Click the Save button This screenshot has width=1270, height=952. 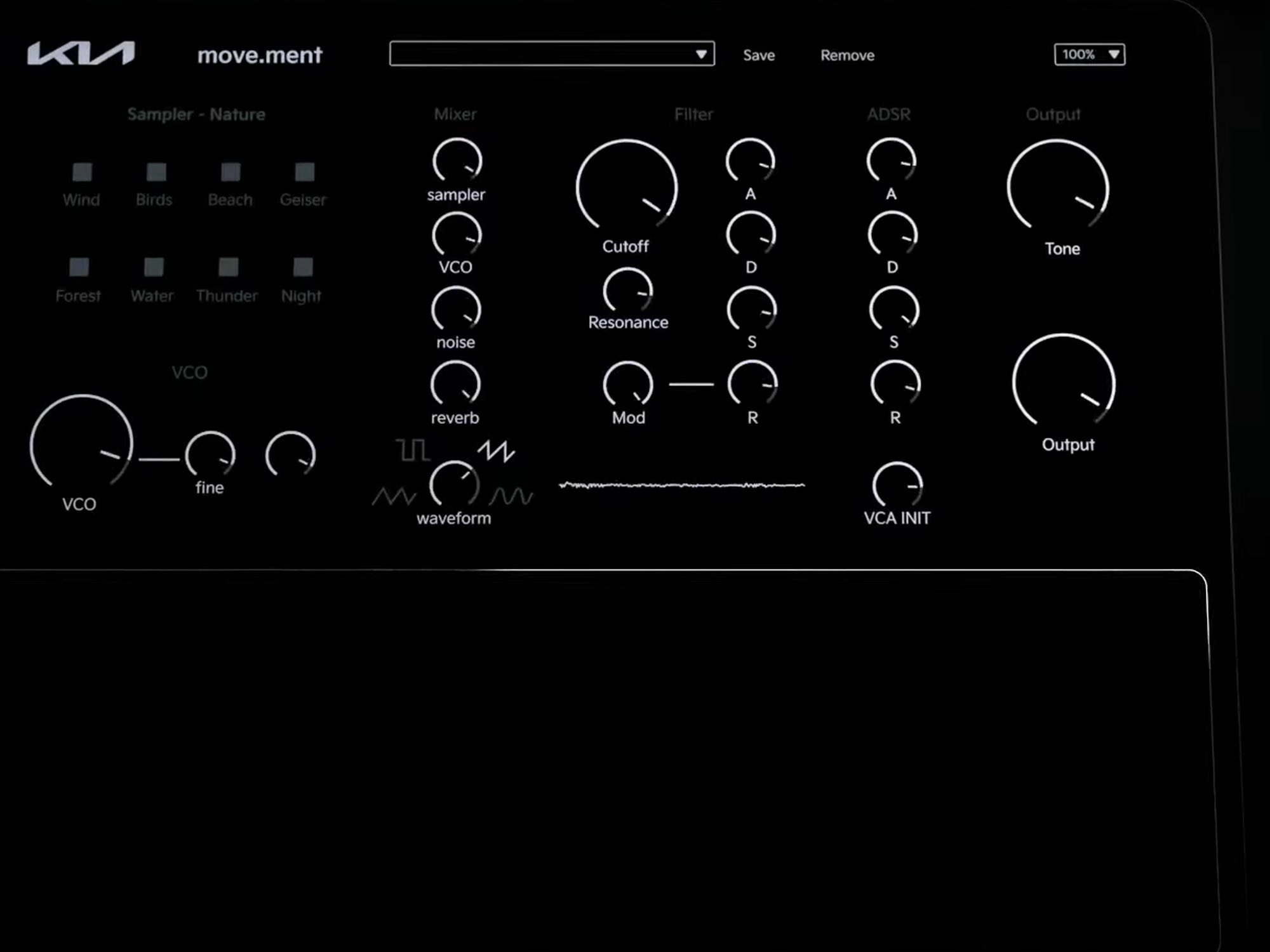pyautogui.click(x=758, y=55)
